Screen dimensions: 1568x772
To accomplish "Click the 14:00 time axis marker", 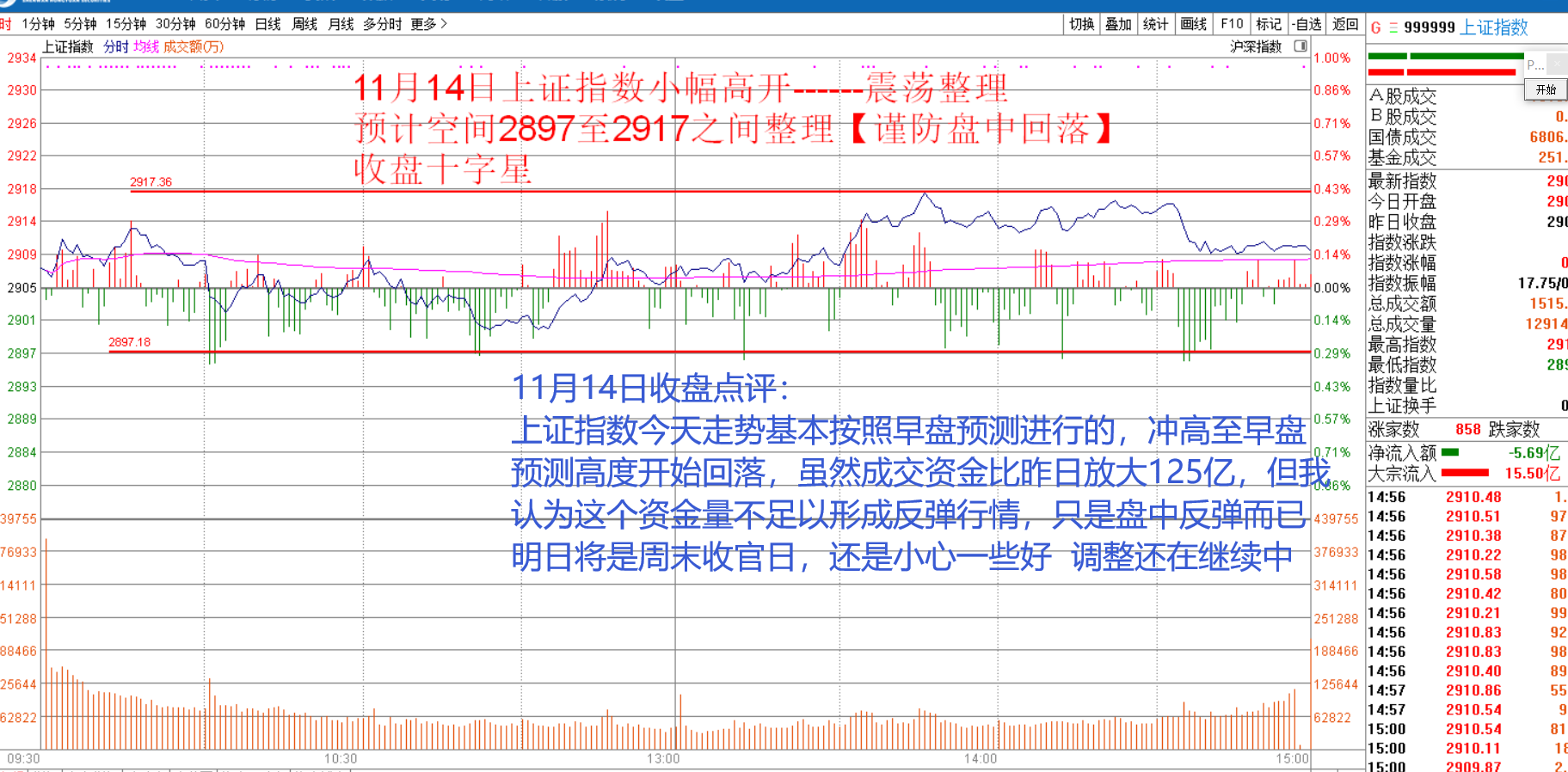I will (981, 758).
